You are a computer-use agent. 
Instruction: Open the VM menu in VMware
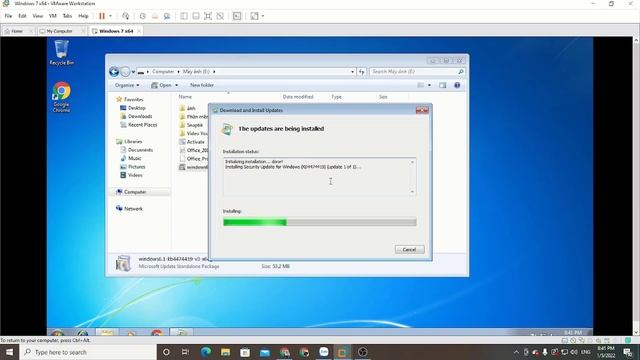[53, 16]
